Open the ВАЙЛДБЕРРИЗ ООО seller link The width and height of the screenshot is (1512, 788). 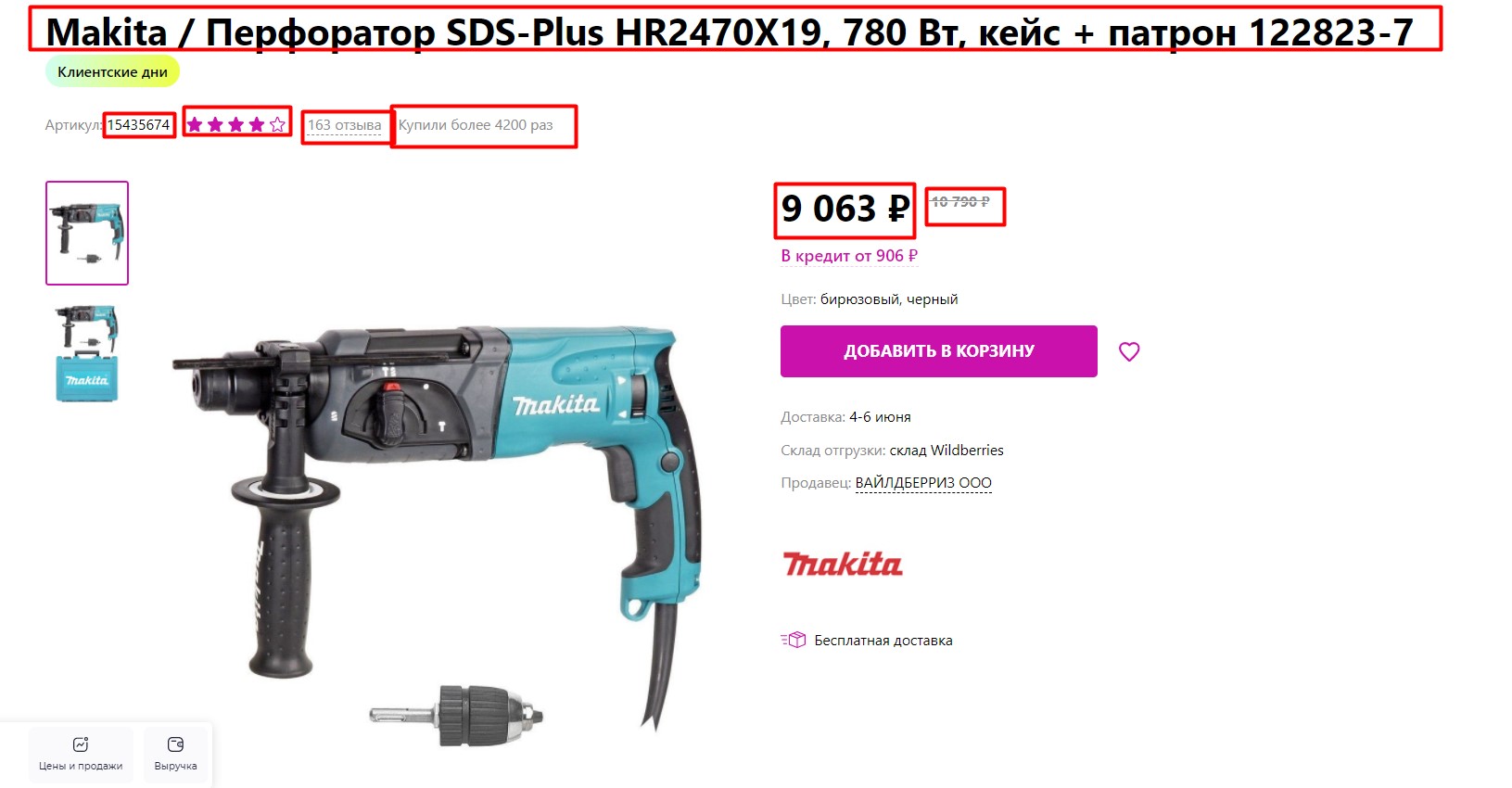923,483
